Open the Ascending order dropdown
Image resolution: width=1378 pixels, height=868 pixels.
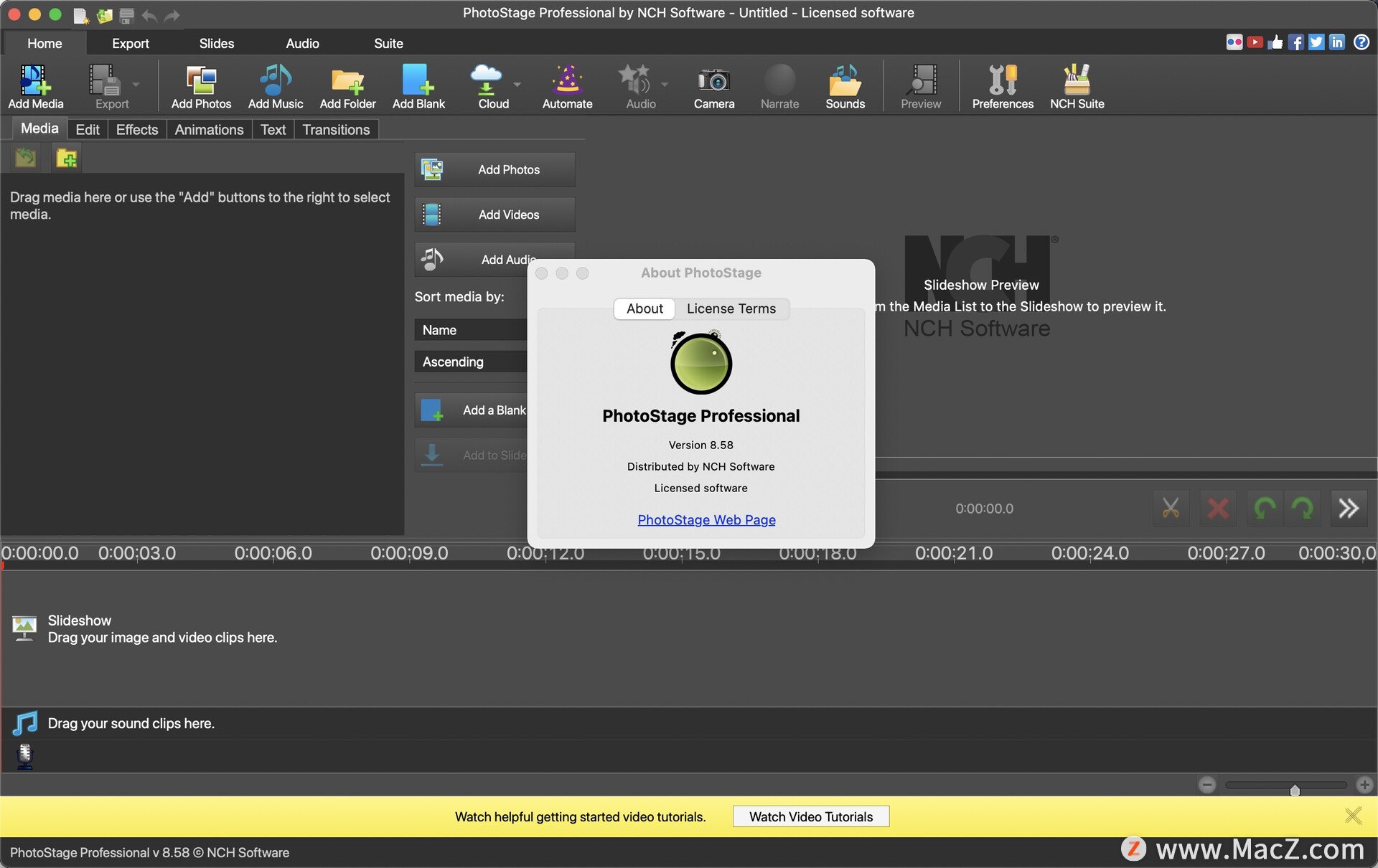tap(471, 362)
